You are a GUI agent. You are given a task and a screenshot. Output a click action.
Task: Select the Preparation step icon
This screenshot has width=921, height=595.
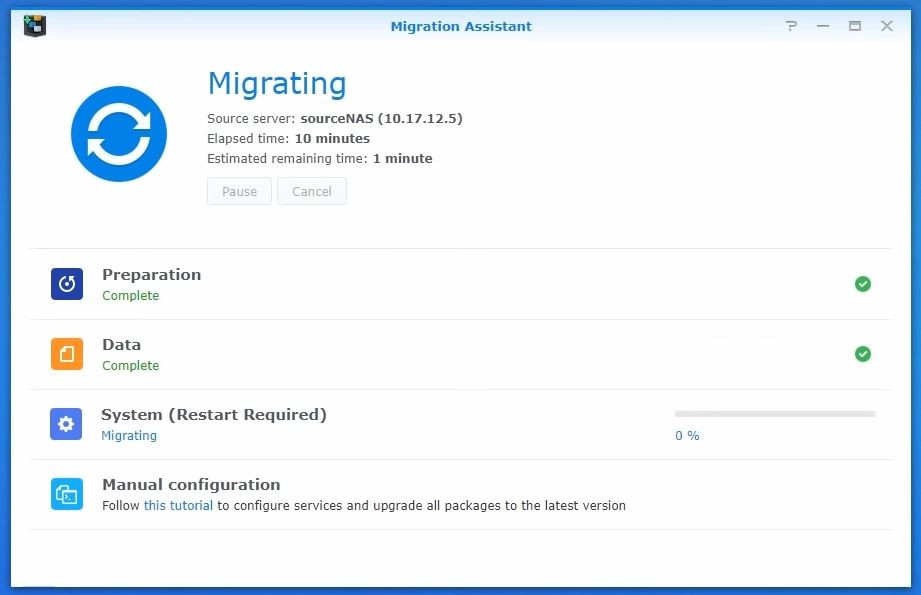click(65, 284)
